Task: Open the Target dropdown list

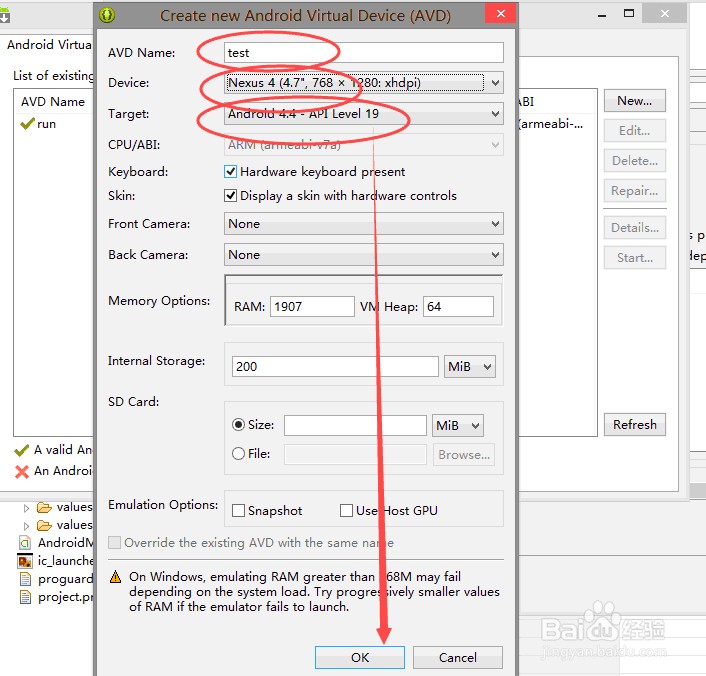Action: coord(363,113)
